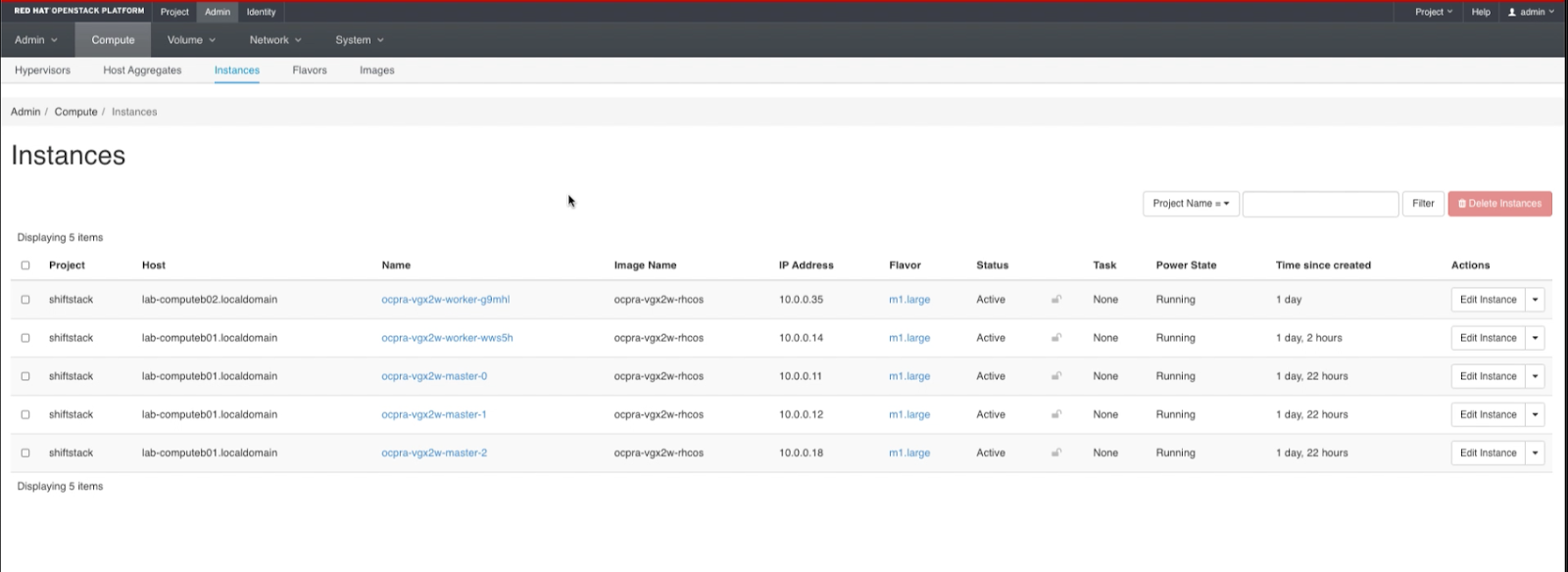Tick the checkbox for ocpra-vgx2w-master-2
Viewport: 1568px width, 572px height.
[x=25, y=453]
